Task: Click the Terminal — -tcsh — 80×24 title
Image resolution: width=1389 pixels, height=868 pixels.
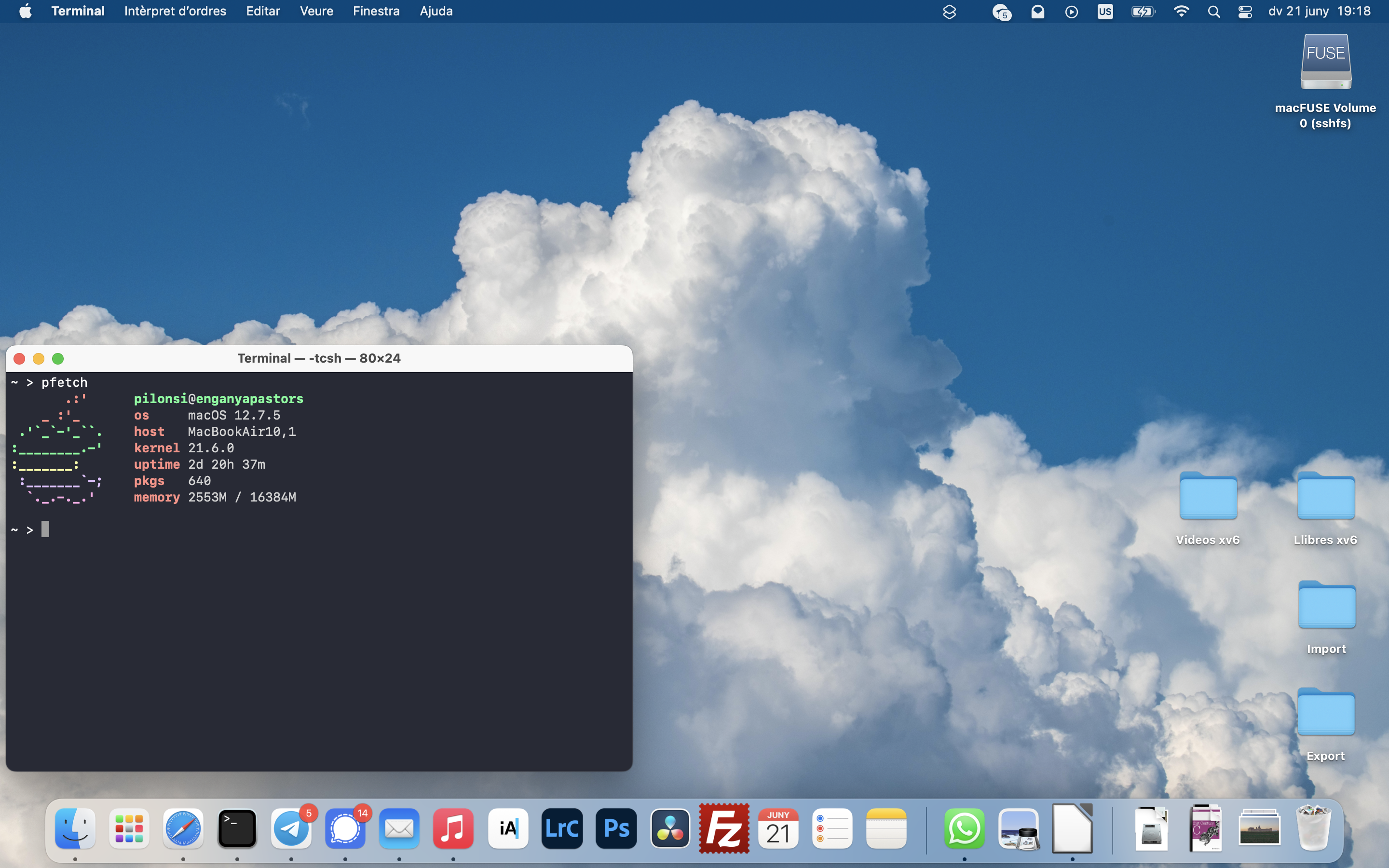Action: [318, 358]
